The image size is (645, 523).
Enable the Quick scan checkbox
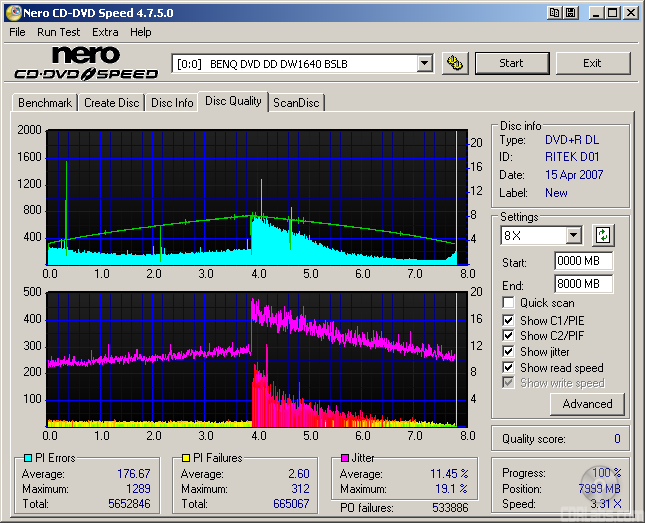click(509, 303)
